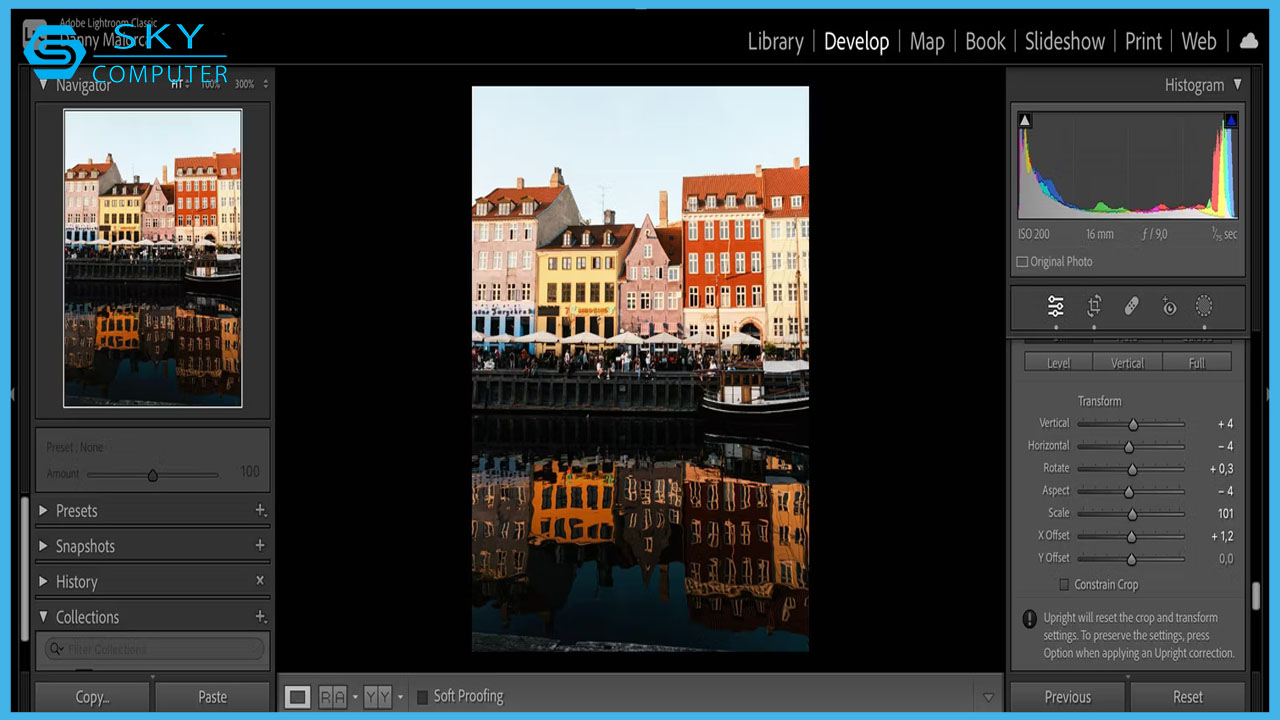
Task: Switch to the Library module
Action: tap(775, 41)
